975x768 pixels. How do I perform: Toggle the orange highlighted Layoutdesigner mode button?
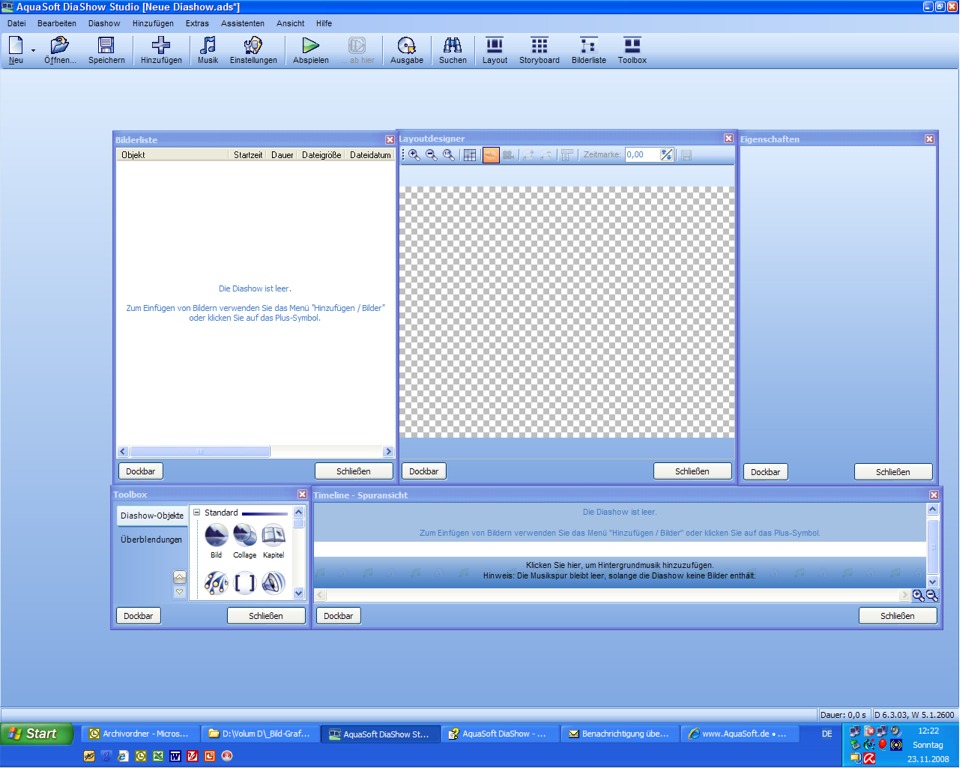(491, 155)
